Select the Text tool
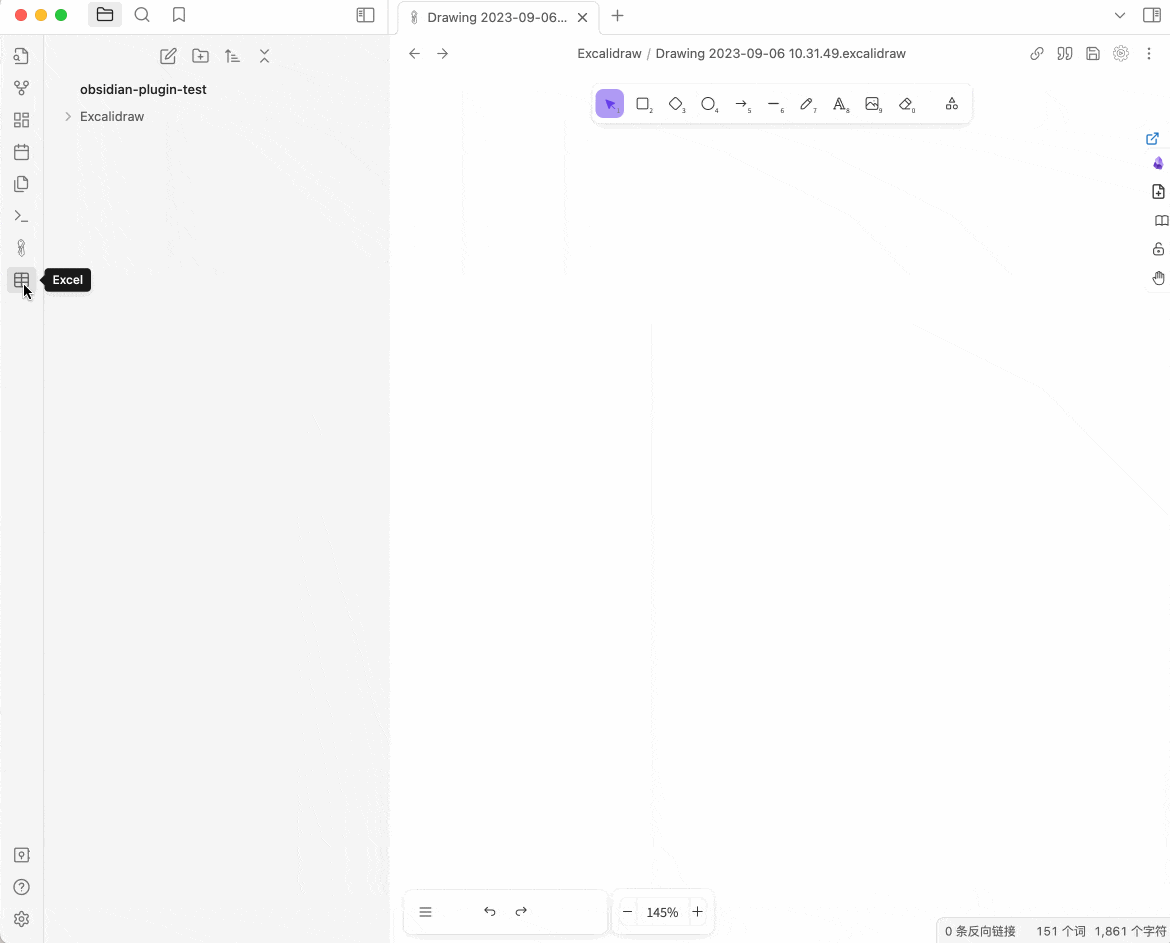Viewport: 1170px width, 943px height. tap(839, 104)
